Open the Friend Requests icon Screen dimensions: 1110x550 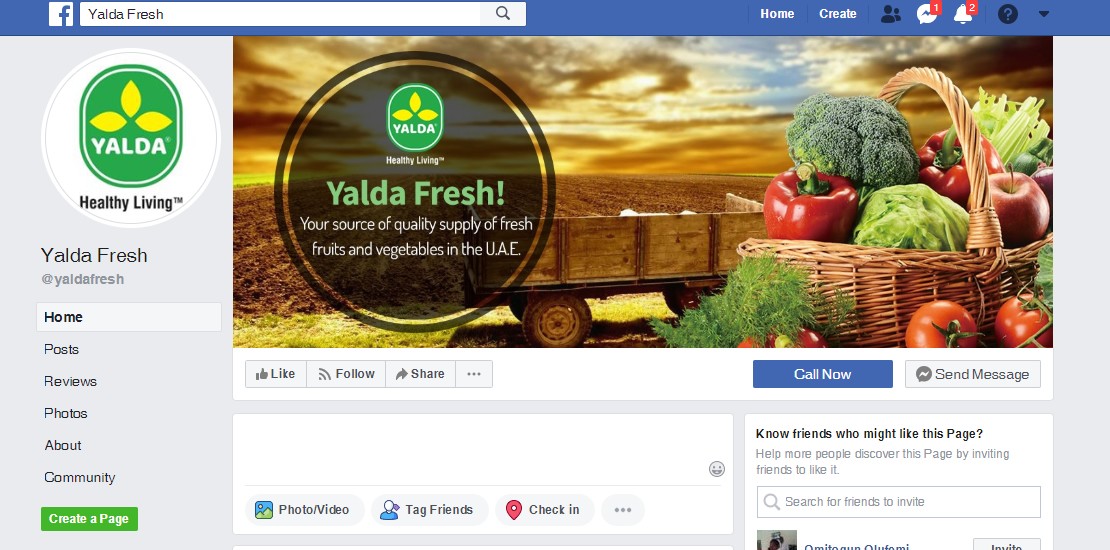click(x=891, y=13)
